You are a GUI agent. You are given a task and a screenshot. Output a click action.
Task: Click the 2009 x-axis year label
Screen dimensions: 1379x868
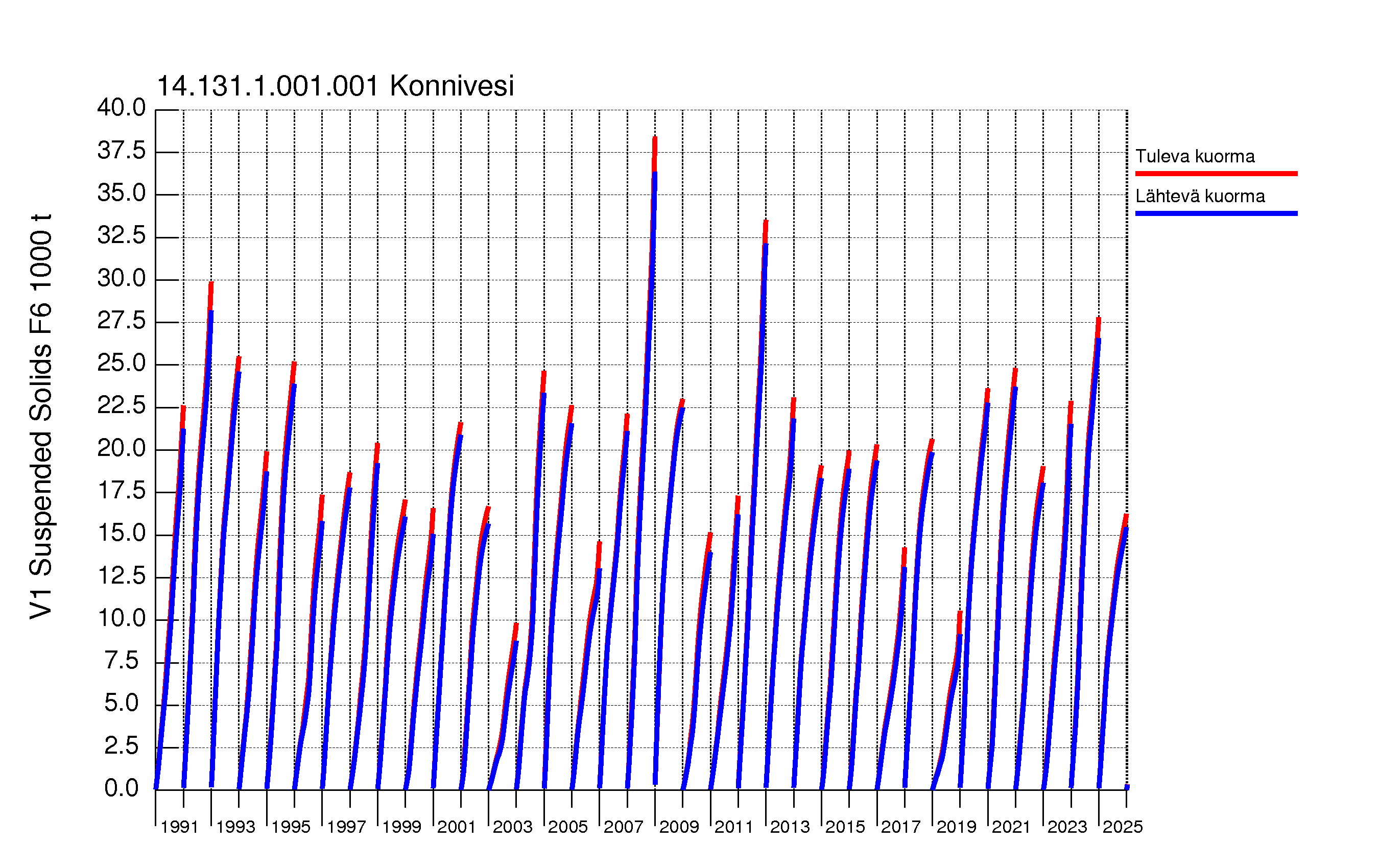(679, 827)
